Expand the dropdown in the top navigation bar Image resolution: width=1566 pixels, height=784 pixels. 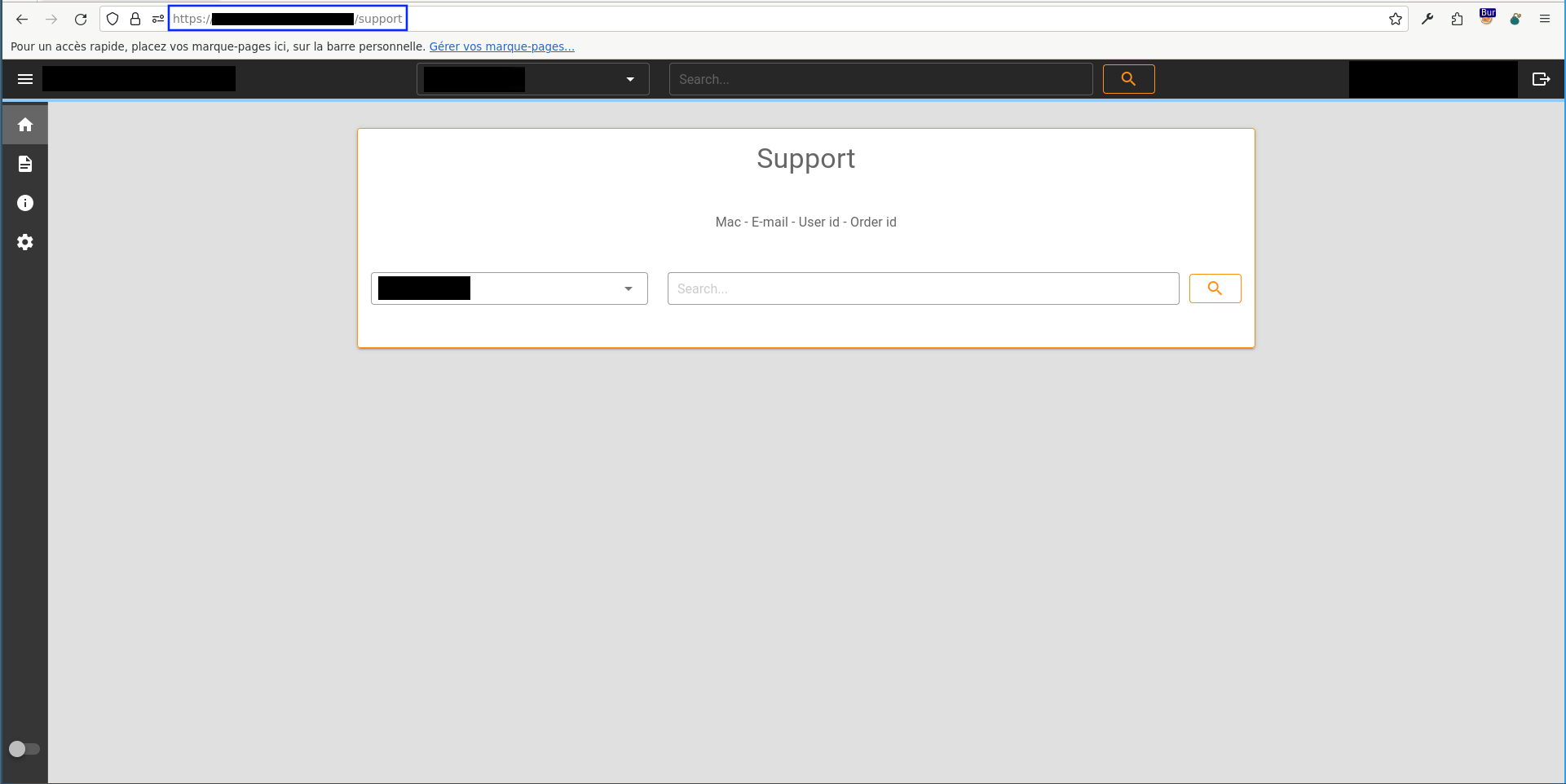coord(533,79)
